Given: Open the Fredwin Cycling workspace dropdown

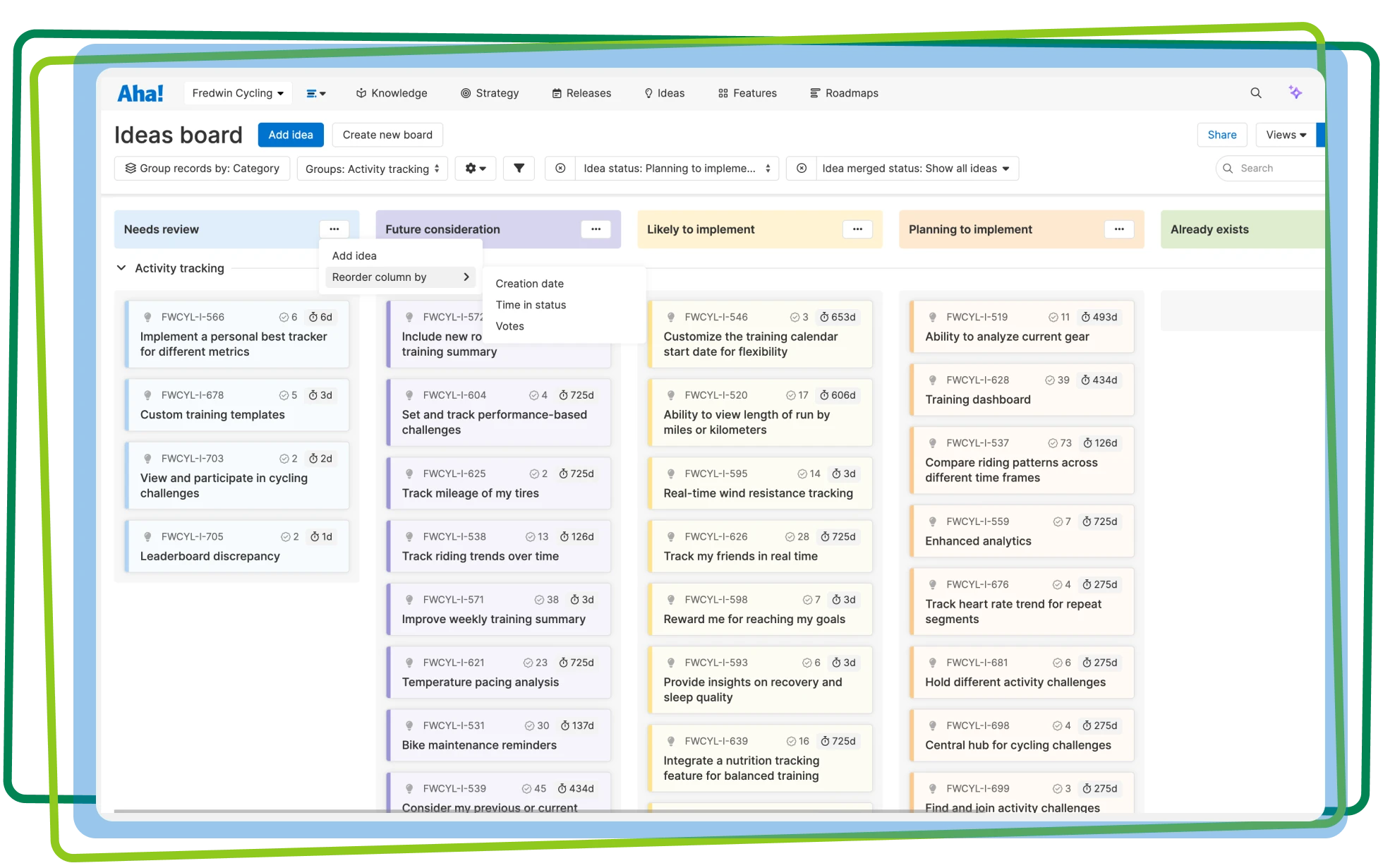Looking at the screenshot, I should [237, 92].
